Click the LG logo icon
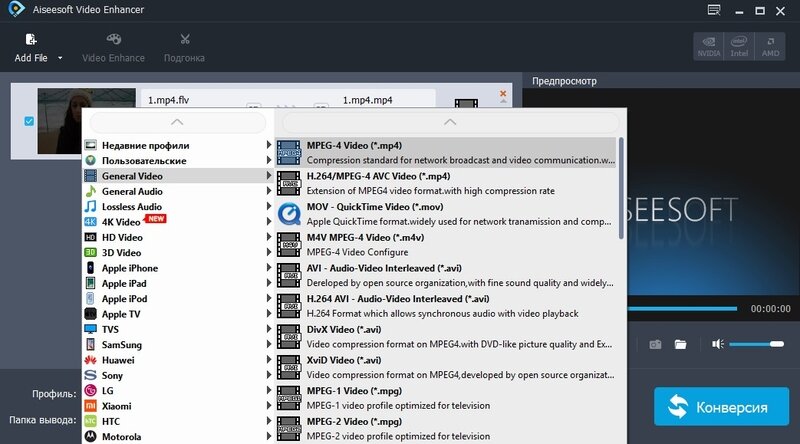800x444 pixels. tap(90, 390)
